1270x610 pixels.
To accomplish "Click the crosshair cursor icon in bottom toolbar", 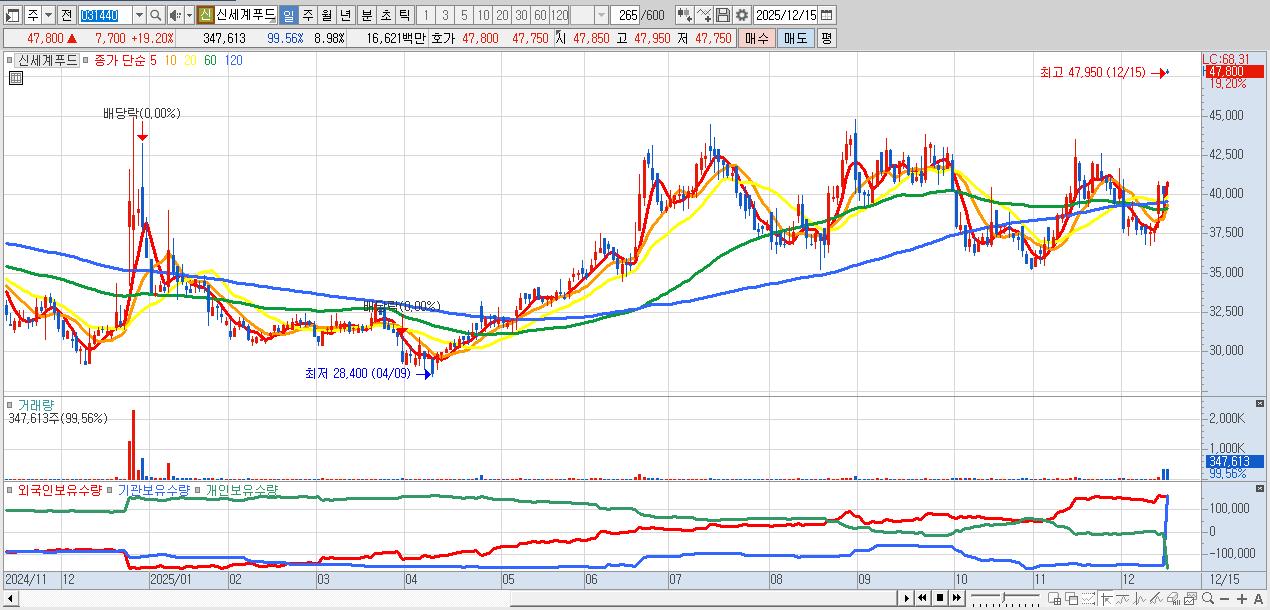I will coord(1105,598).
